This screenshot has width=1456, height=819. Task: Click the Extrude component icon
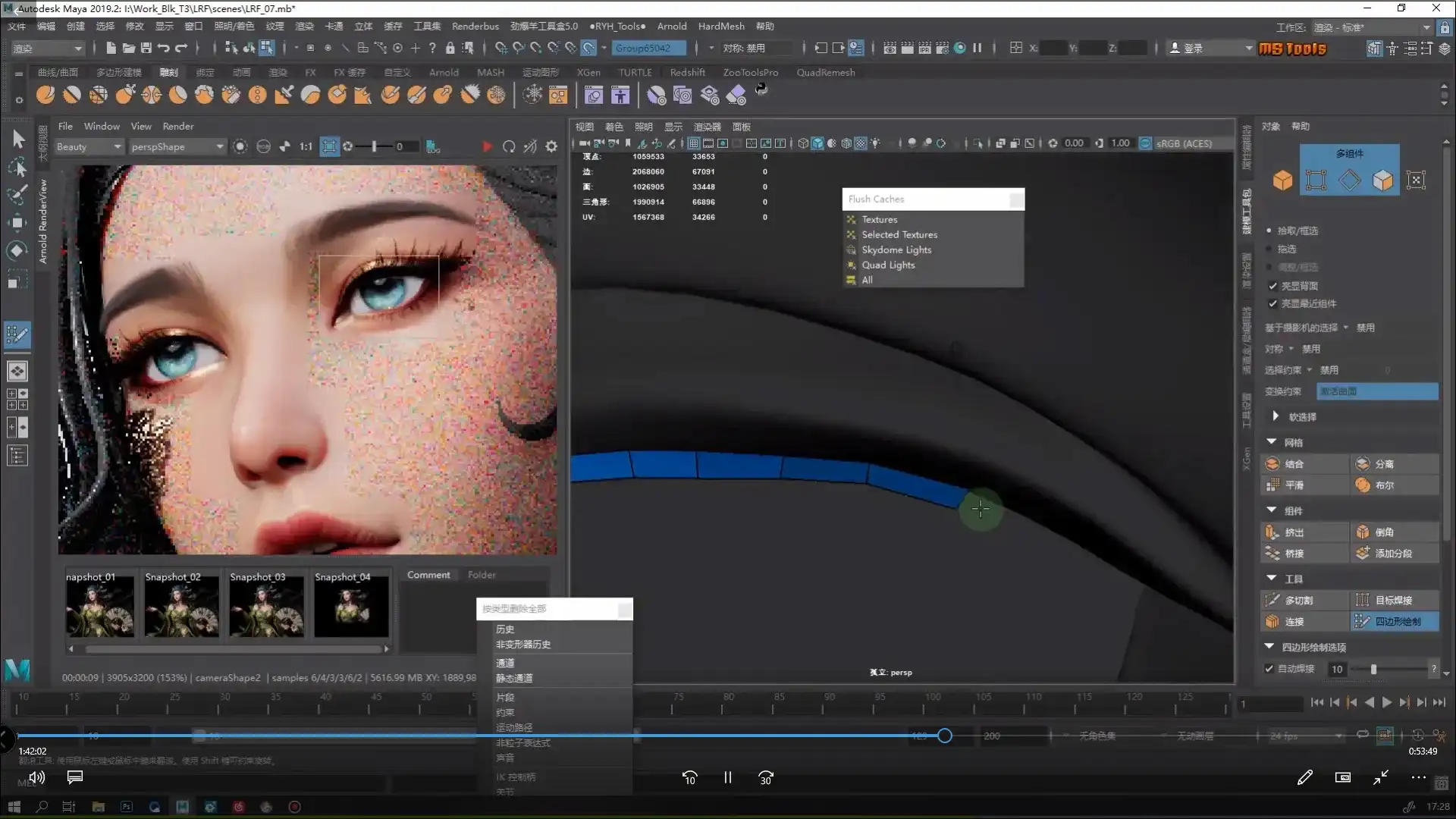pyautogui.click(x=1272, y=532)
